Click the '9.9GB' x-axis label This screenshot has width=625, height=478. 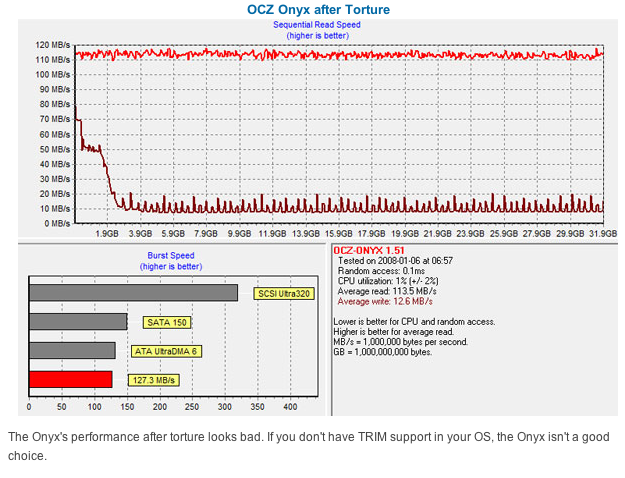pos(239,233)
